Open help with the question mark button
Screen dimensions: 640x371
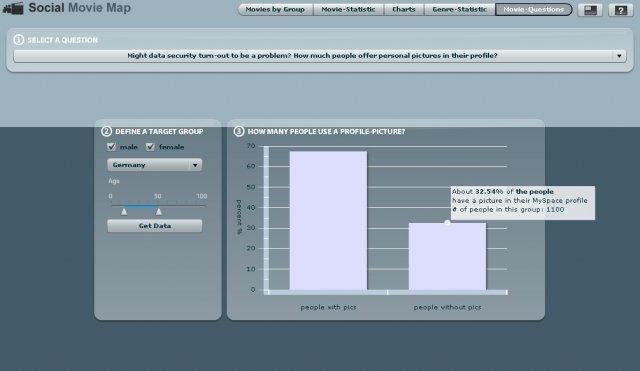[x=620, y=10]
